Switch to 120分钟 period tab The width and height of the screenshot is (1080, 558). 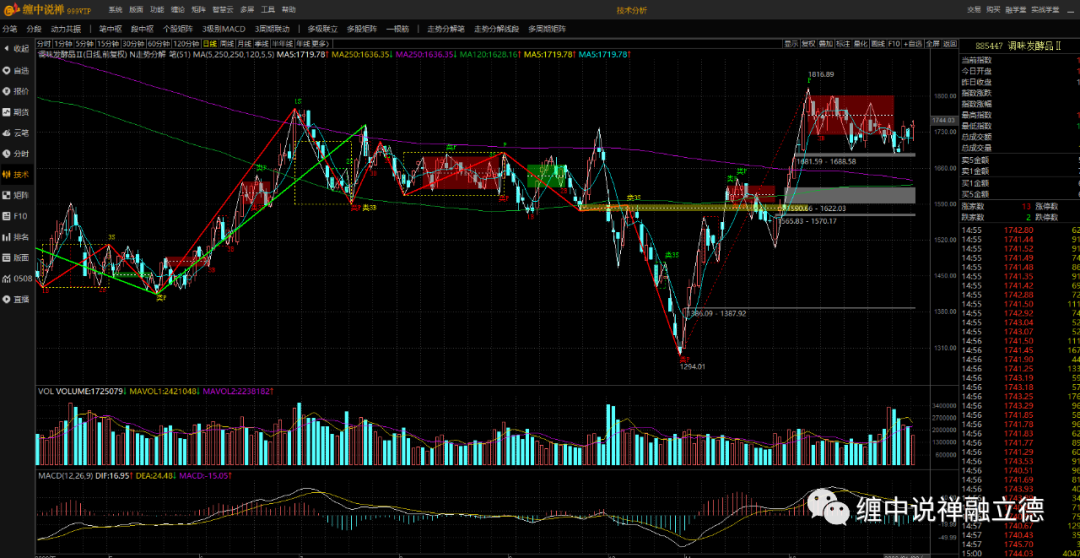click(186, 43)
